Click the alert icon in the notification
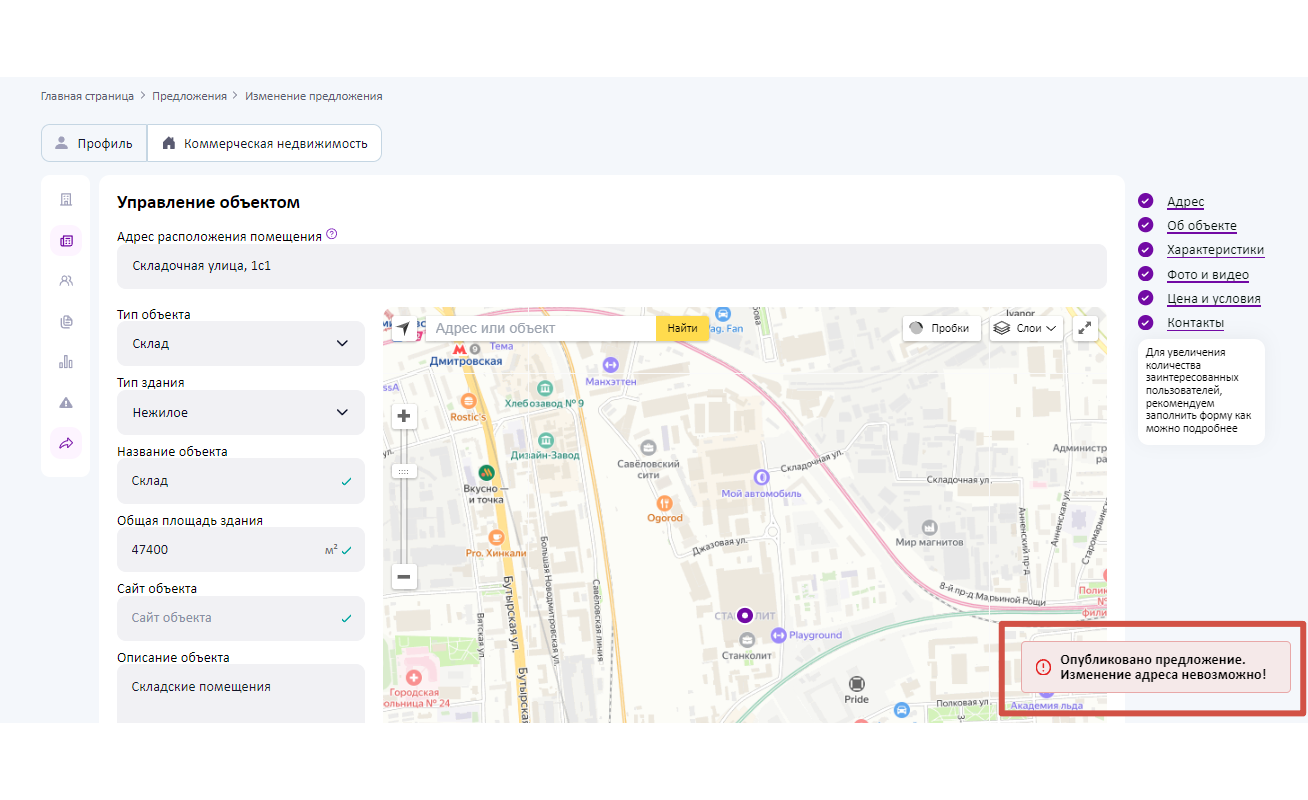Screen dimensions: 1308x800 [1043, 667]
